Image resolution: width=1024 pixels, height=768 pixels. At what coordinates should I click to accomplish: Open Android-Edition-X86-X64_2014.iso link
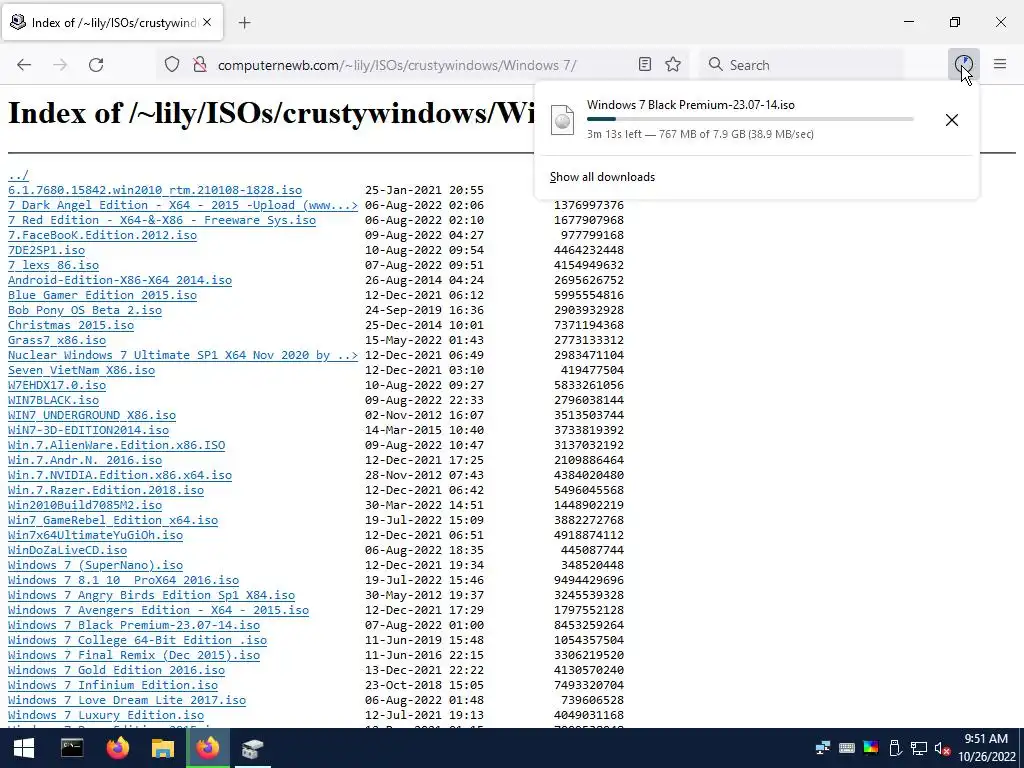click(x=120, y=280)
